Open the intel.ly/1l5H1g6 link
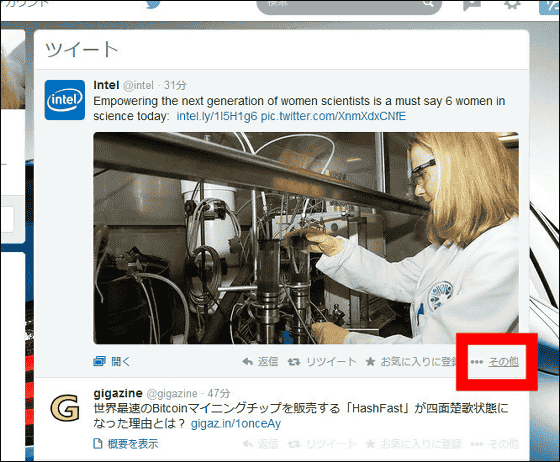 point(217,116)
